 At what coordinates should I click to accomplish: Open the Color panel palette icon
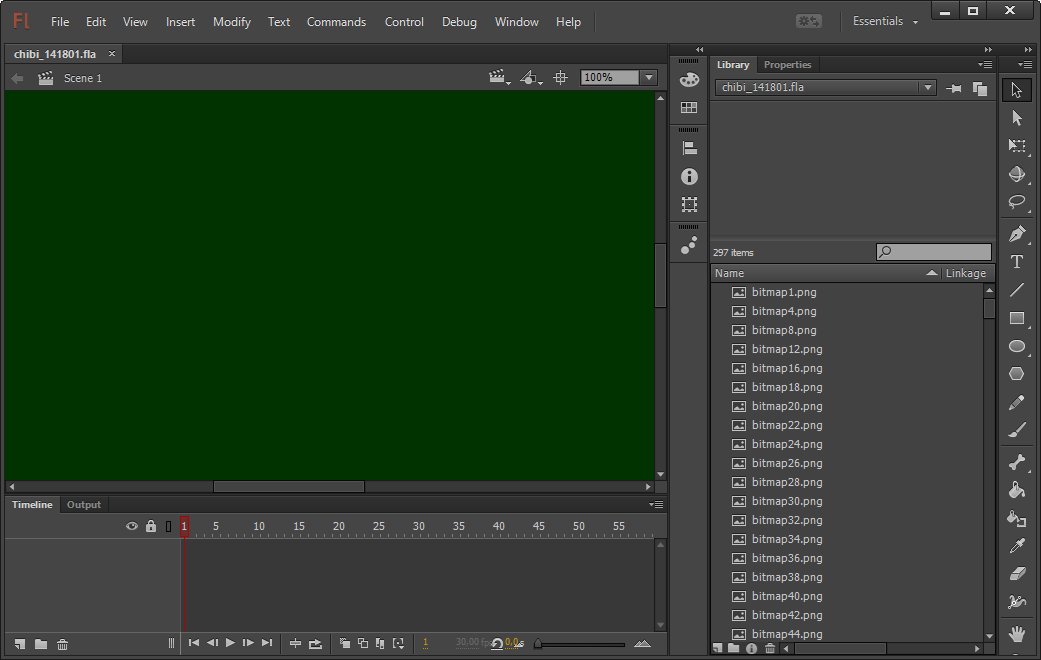689,80
